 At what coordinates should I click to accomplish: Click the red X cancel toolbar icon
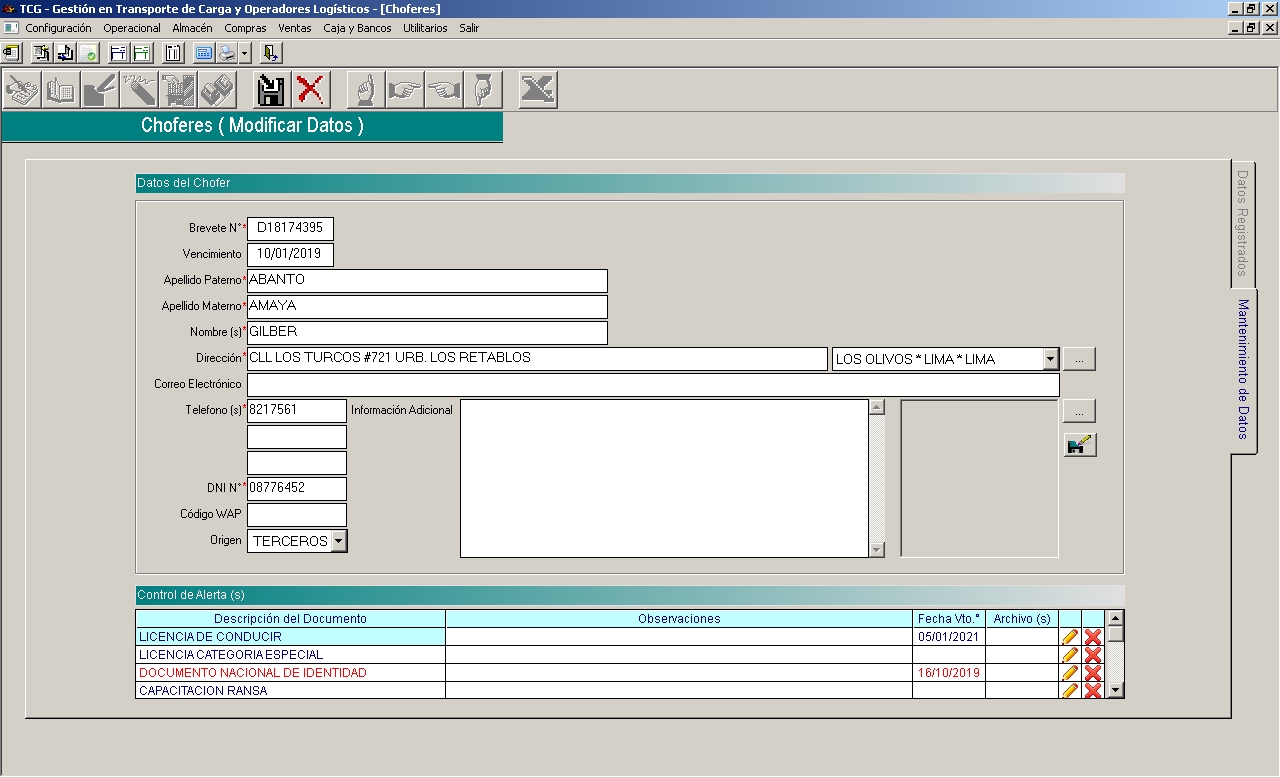[311, 90]
